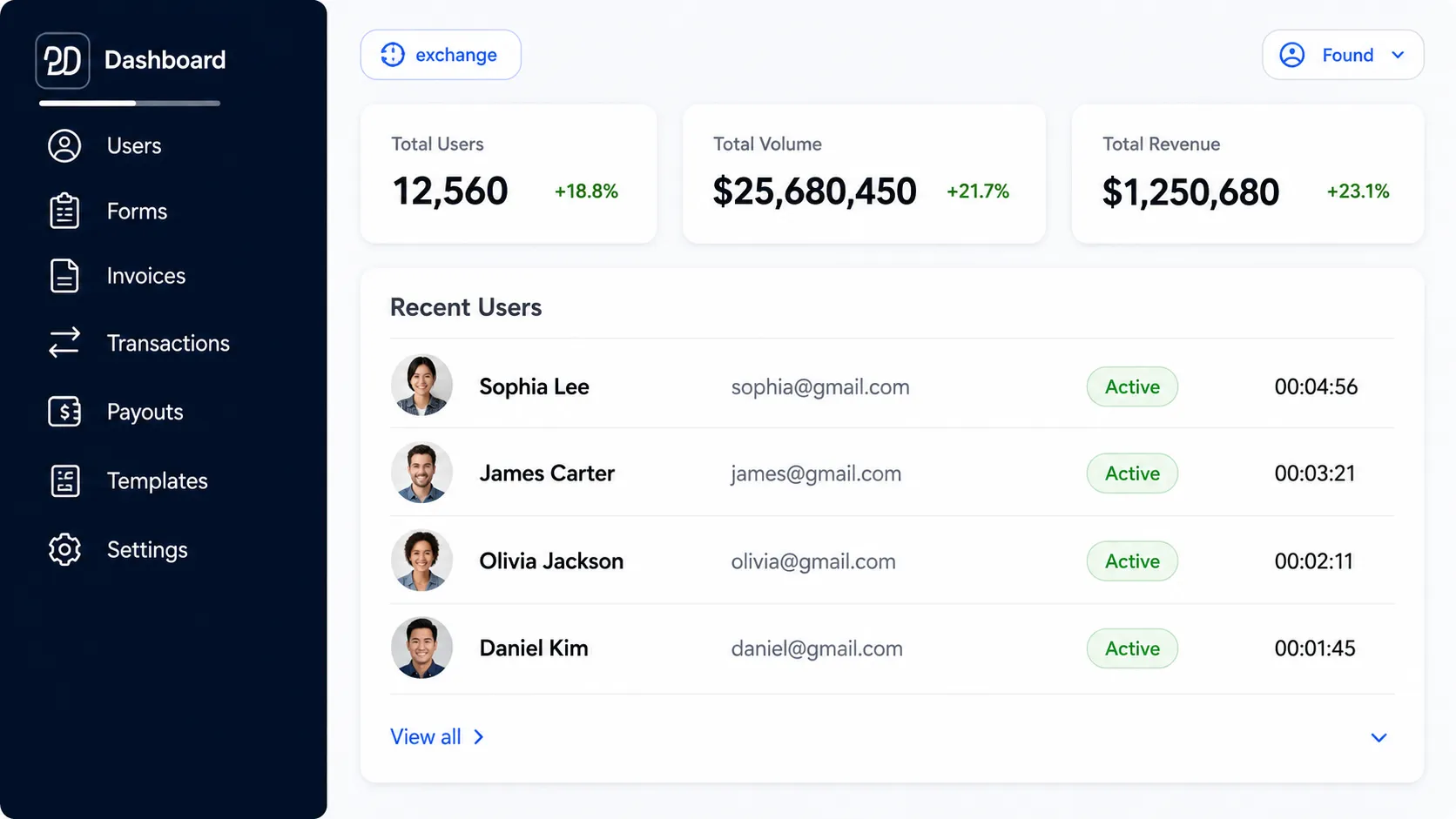Click the Total Revenue value $1,250,680

click(1190, 192)
